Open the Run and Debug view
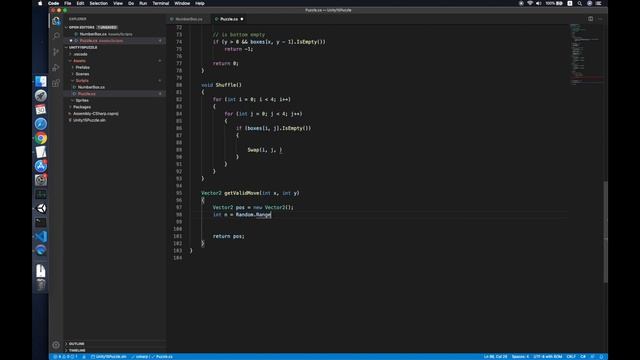This screenshot has width=640, height=360. point(56,67)
